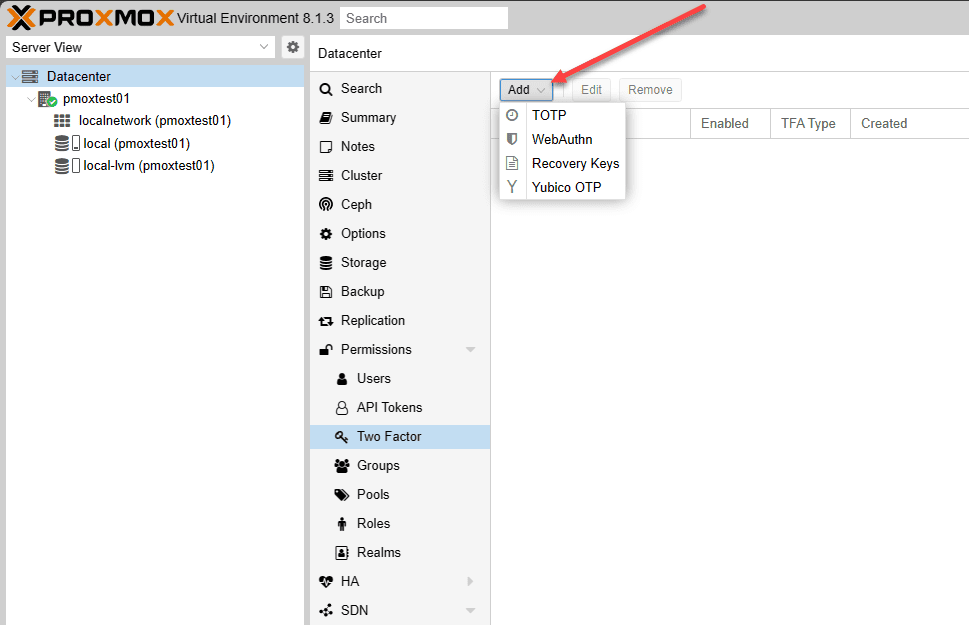Open Backup floppy-disk icon item
Viewport: 969px width, 625px height.
326,292
